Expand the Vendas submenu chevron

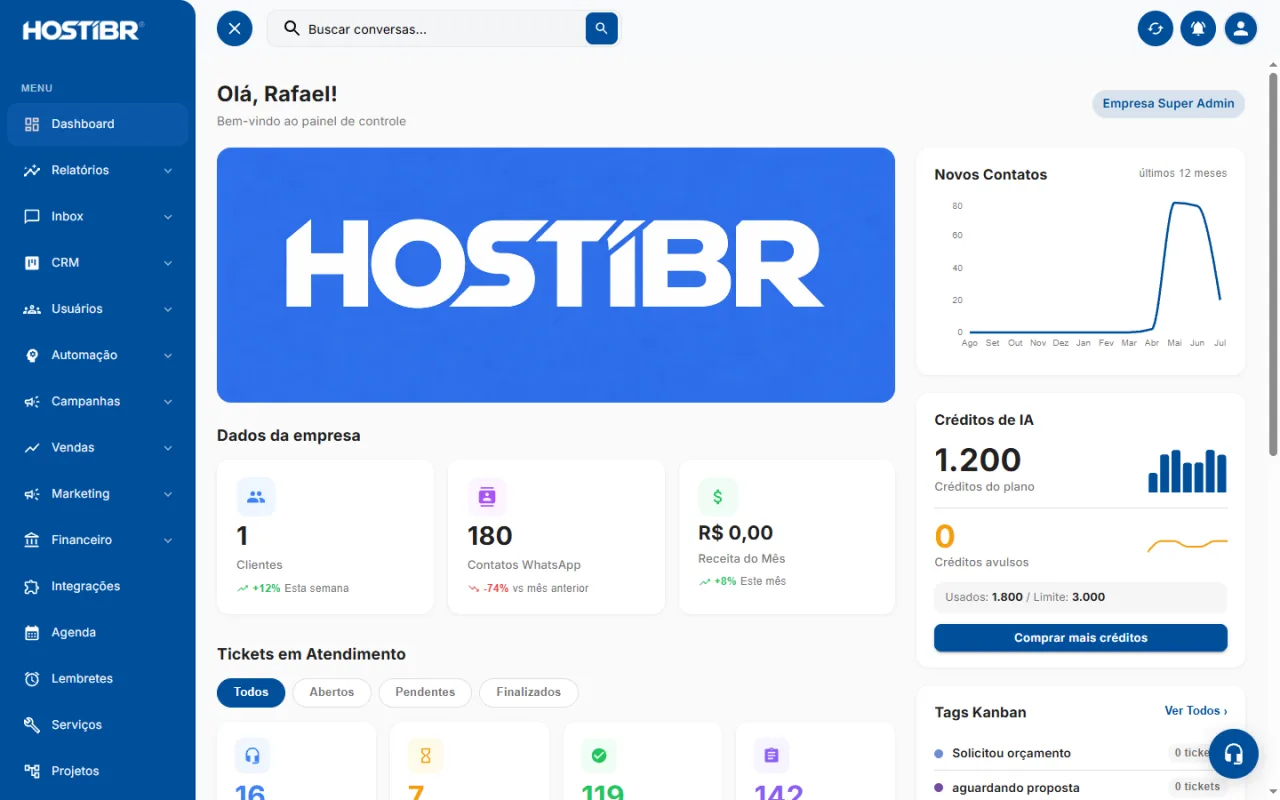click(x=168, y=448)
